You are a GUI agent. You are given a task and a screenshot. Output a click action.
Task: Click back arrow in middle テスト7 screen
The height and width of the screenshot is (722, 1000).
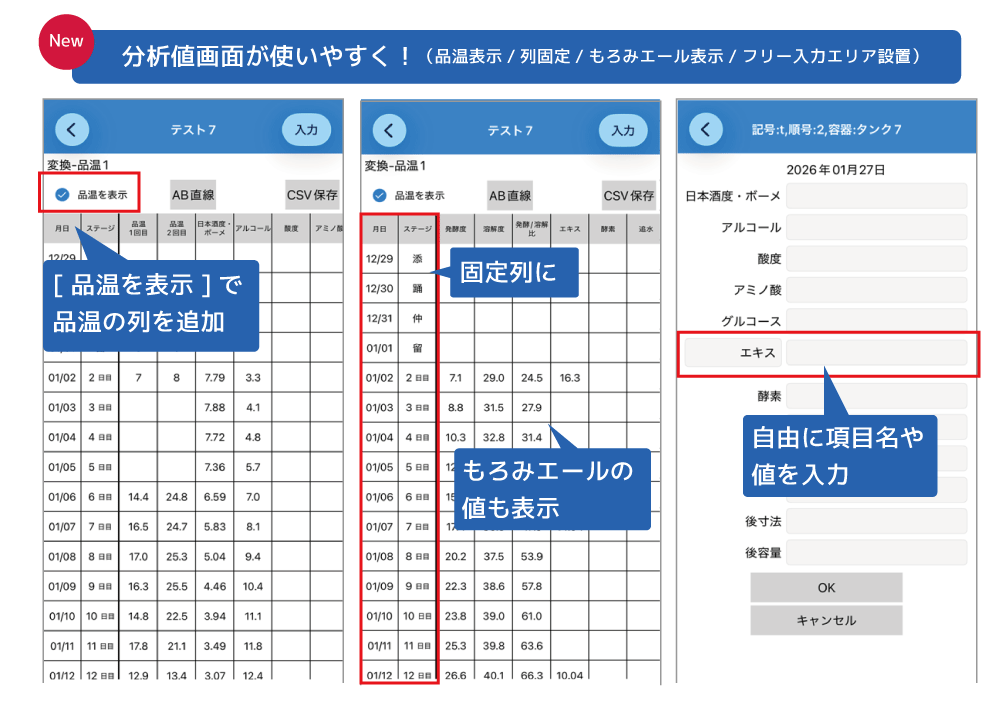tap(389, 130)
